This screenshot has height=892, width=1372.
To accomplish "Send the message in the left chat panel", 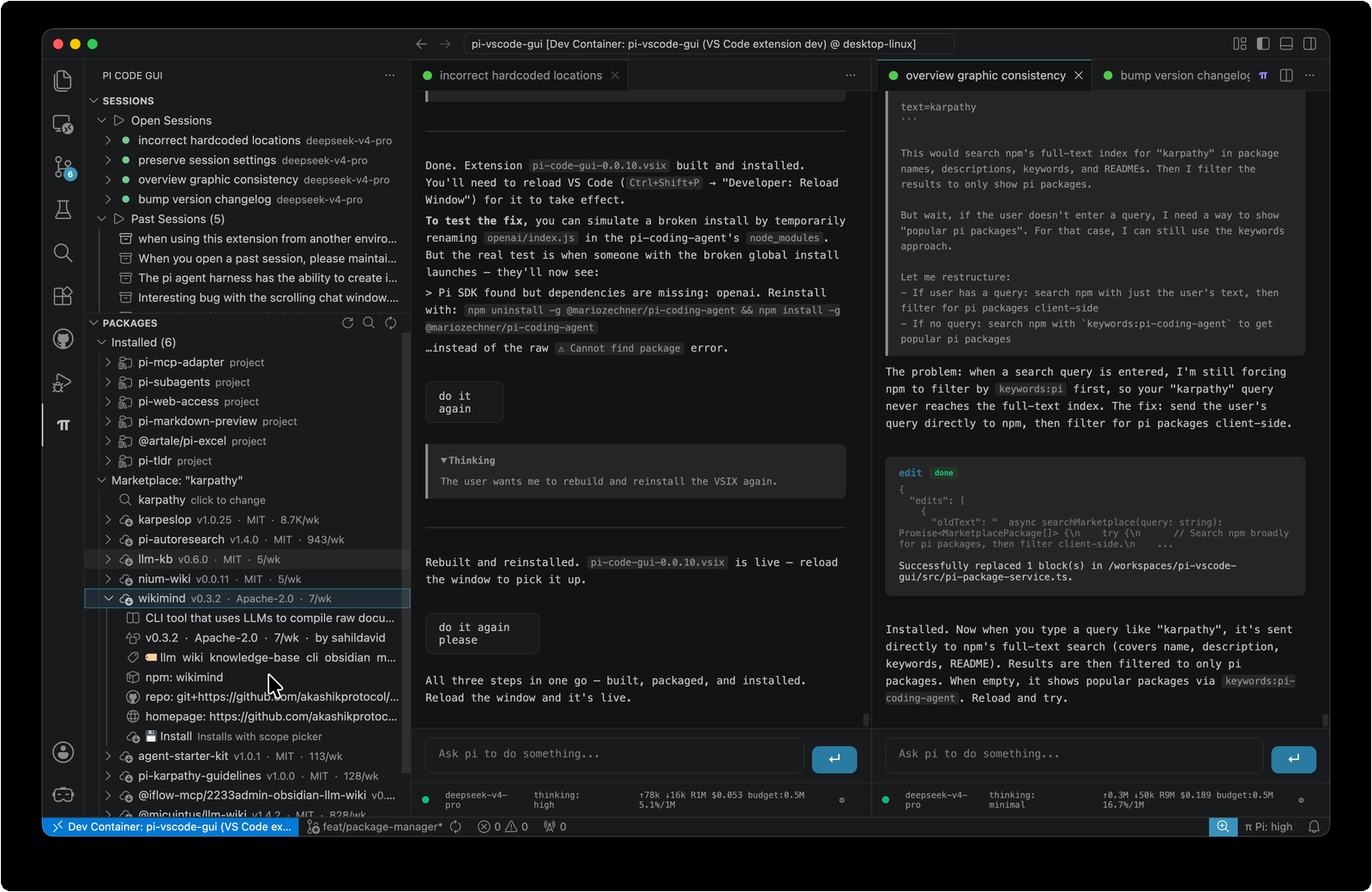I will [x=834, y=759].
